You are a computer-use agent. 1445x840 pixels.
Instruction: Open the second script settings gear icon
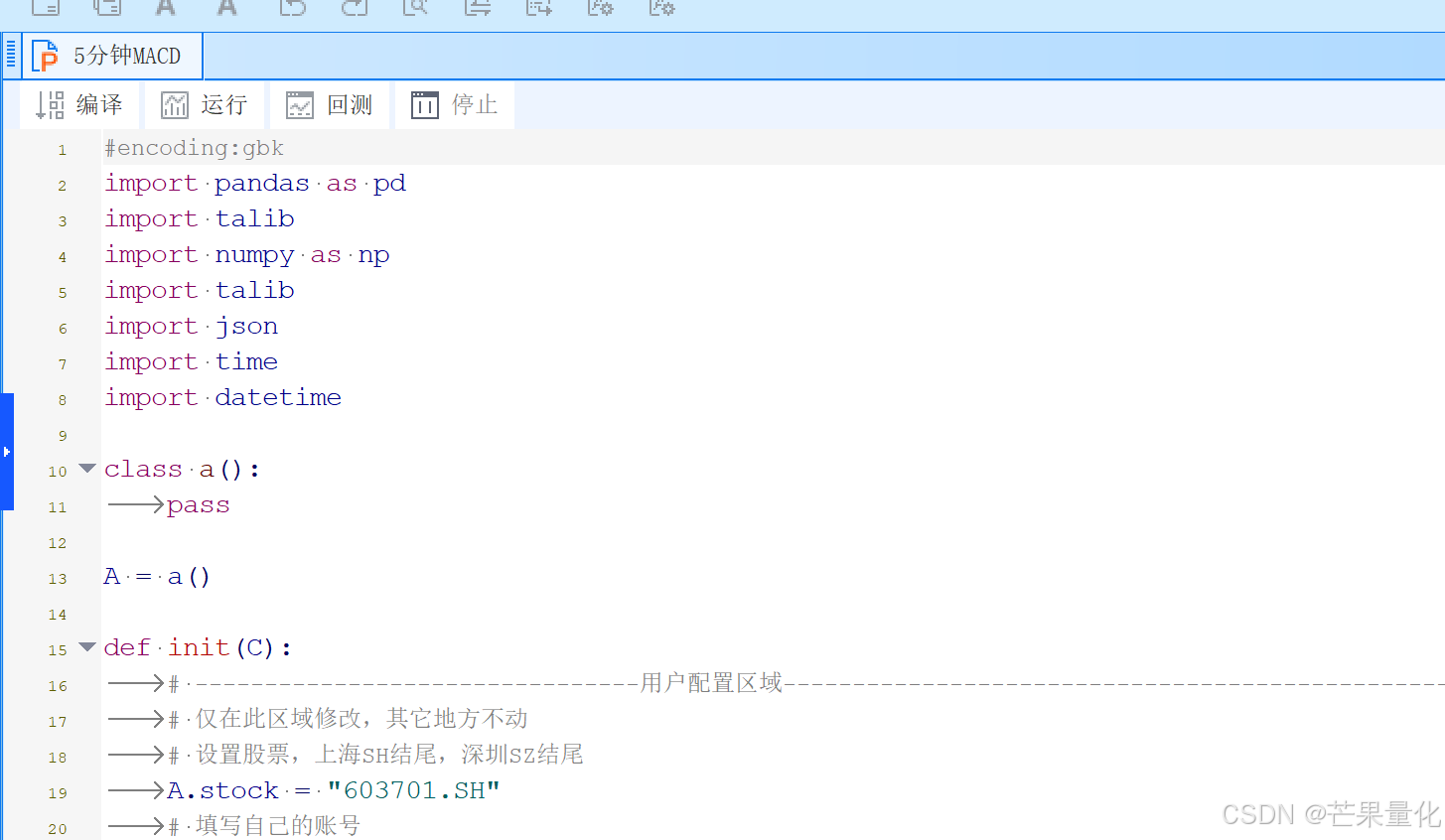pos(661,12)
